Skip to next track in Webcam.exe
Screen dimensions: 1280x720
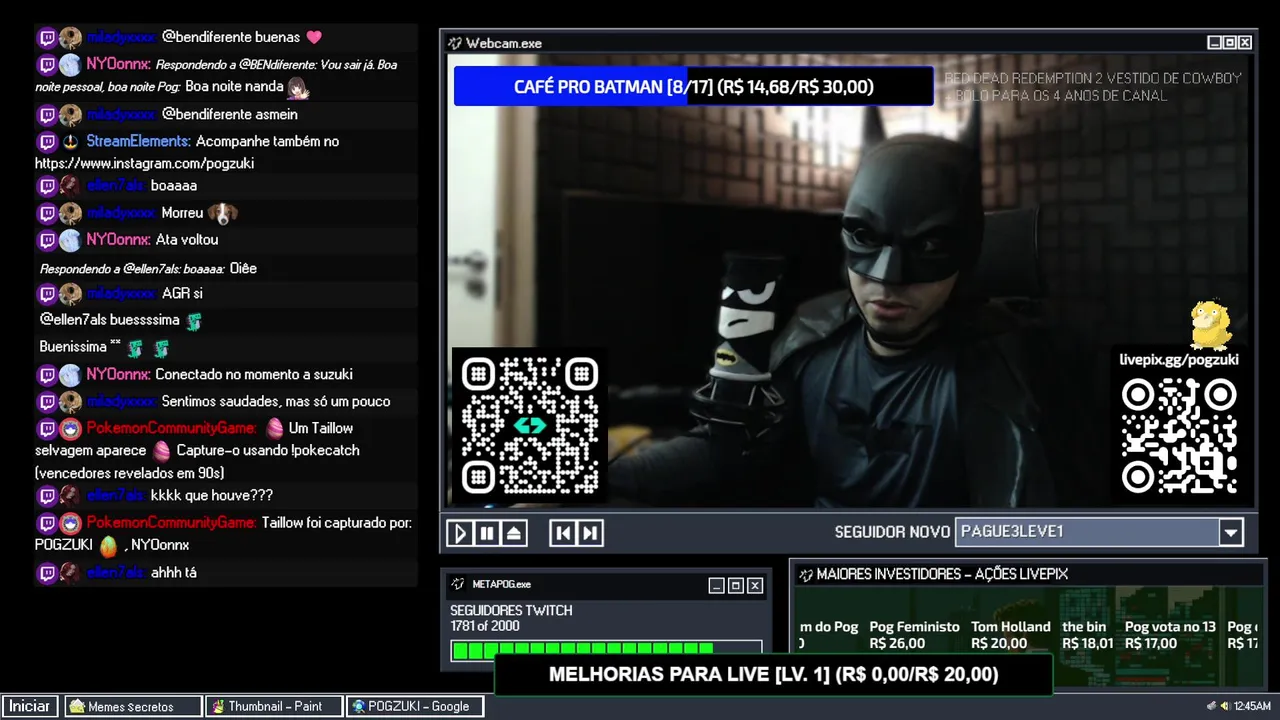pos(590,533)
